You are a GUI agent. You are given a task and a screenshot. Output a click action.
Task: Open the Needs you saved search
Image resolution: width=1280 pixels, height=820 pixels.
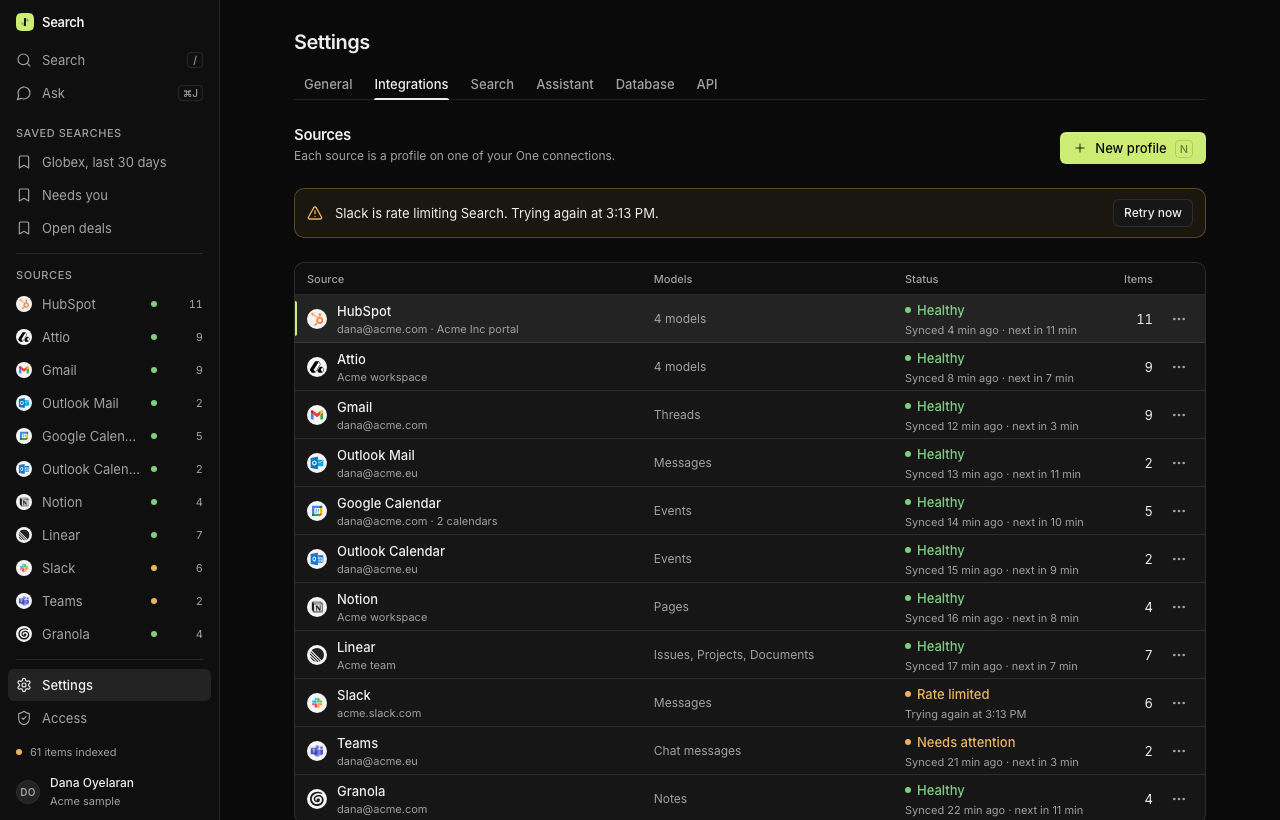(109, 195)
